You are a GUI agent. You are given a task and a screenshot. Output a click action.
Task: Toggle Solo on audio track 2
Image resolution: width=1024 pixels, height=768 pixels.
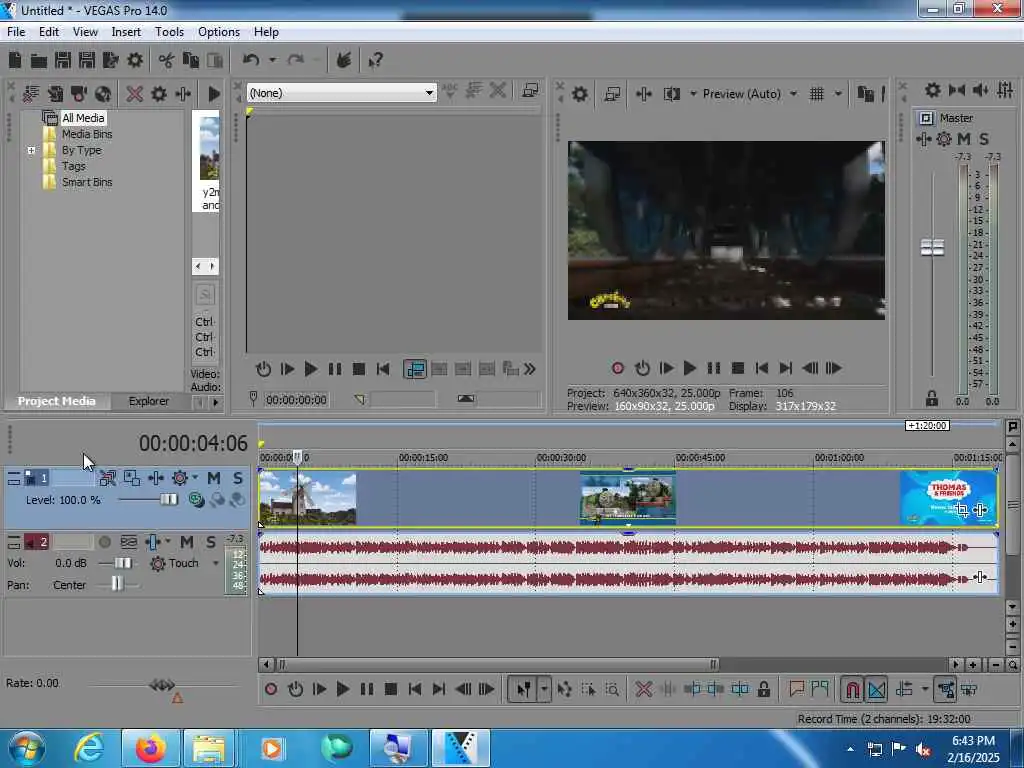pos(210,542)
